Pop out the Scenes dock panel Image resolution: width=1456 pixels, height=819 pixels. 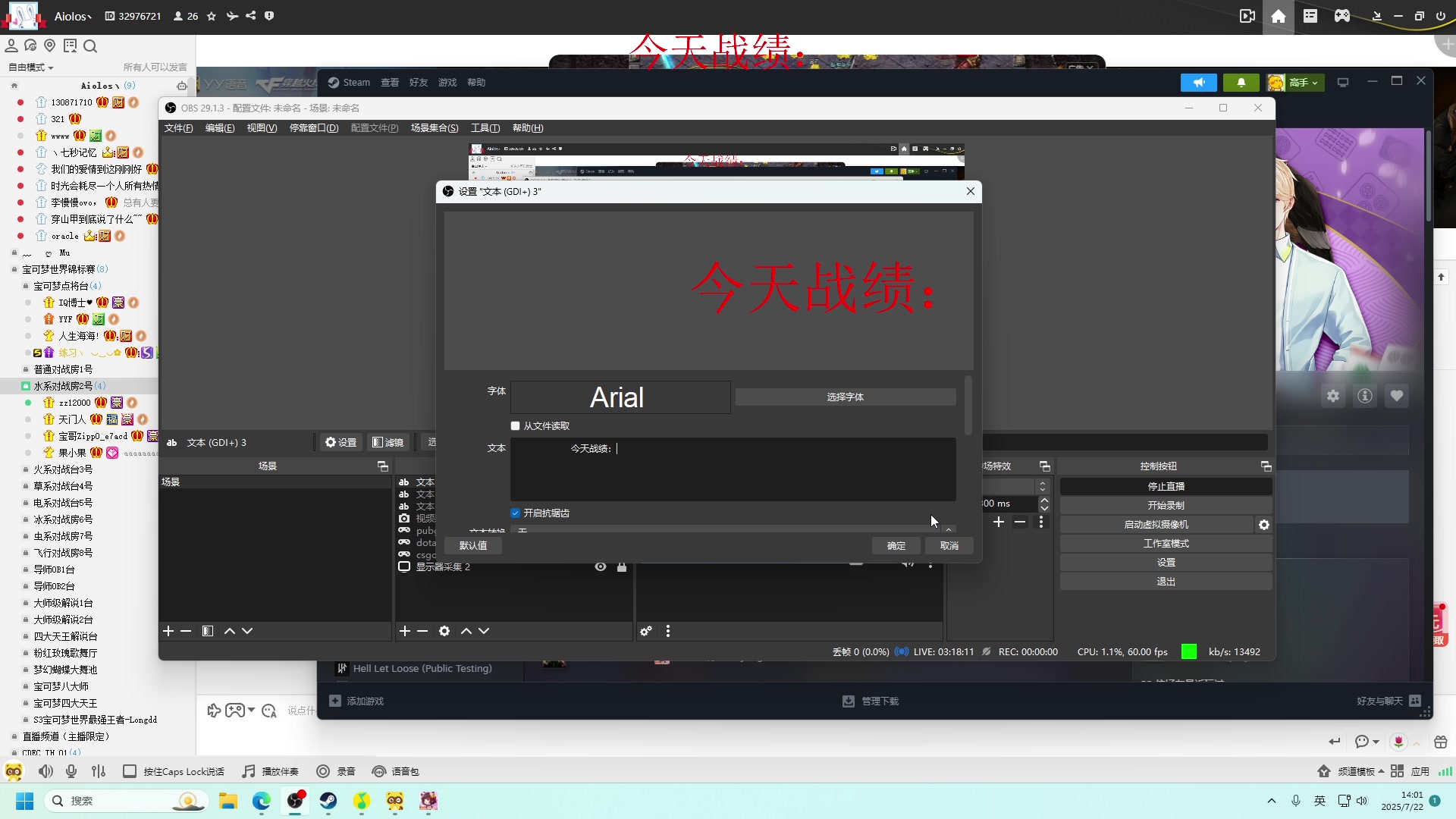383,466
